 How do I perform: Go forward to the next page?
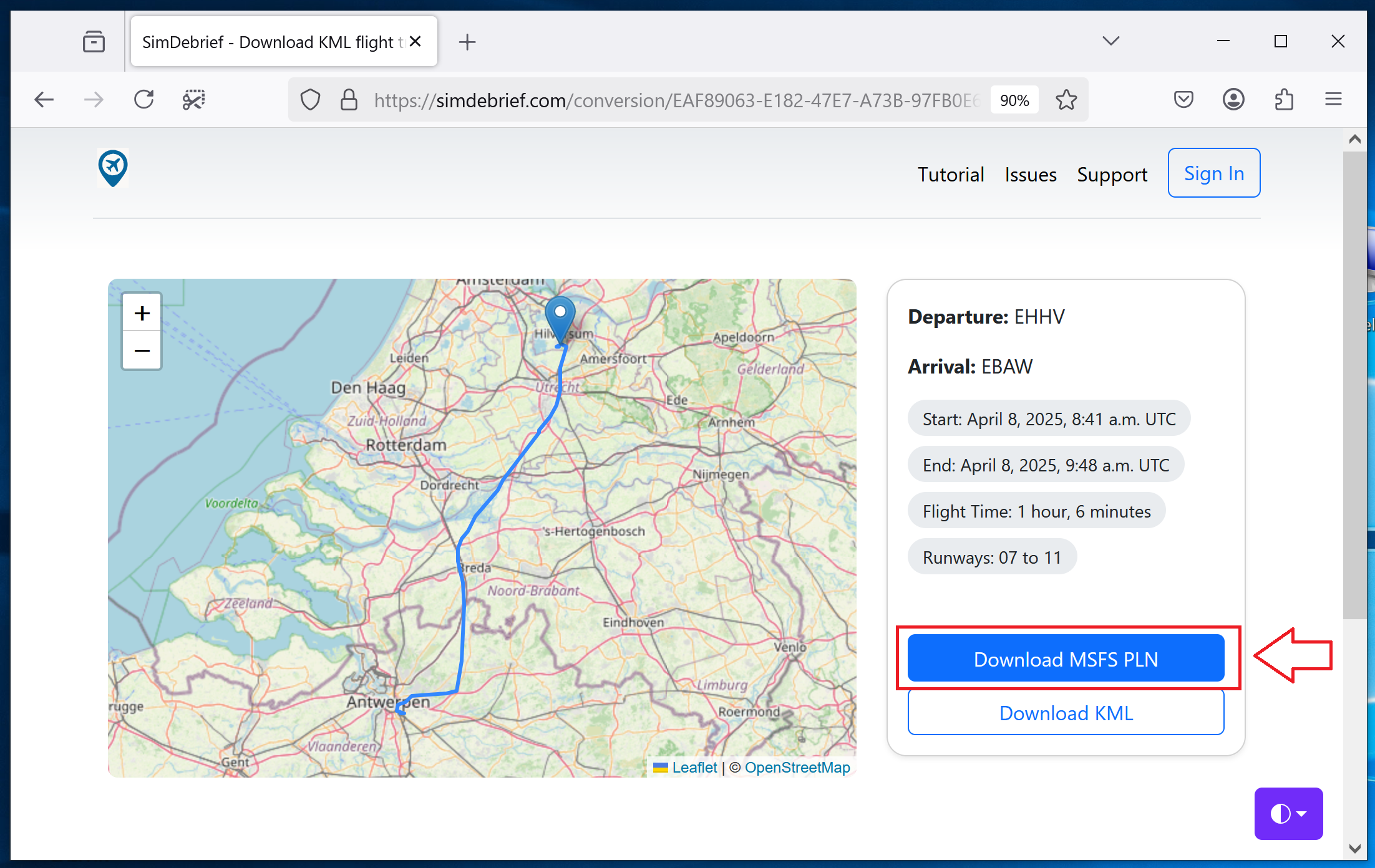[94, 100]
